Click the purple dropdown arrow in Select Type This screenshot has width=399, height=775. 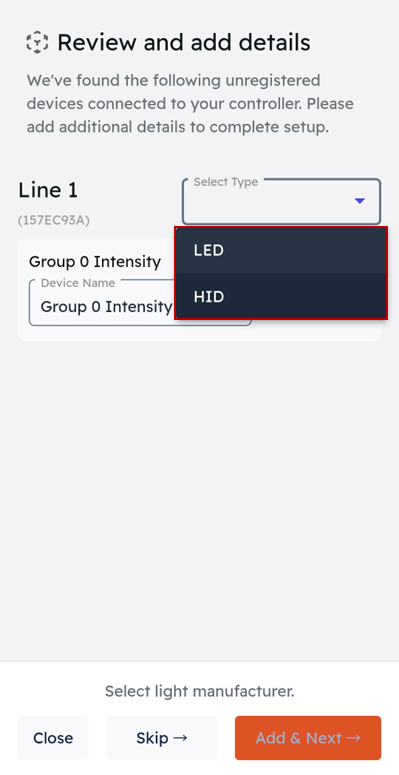tap(360, 201)
